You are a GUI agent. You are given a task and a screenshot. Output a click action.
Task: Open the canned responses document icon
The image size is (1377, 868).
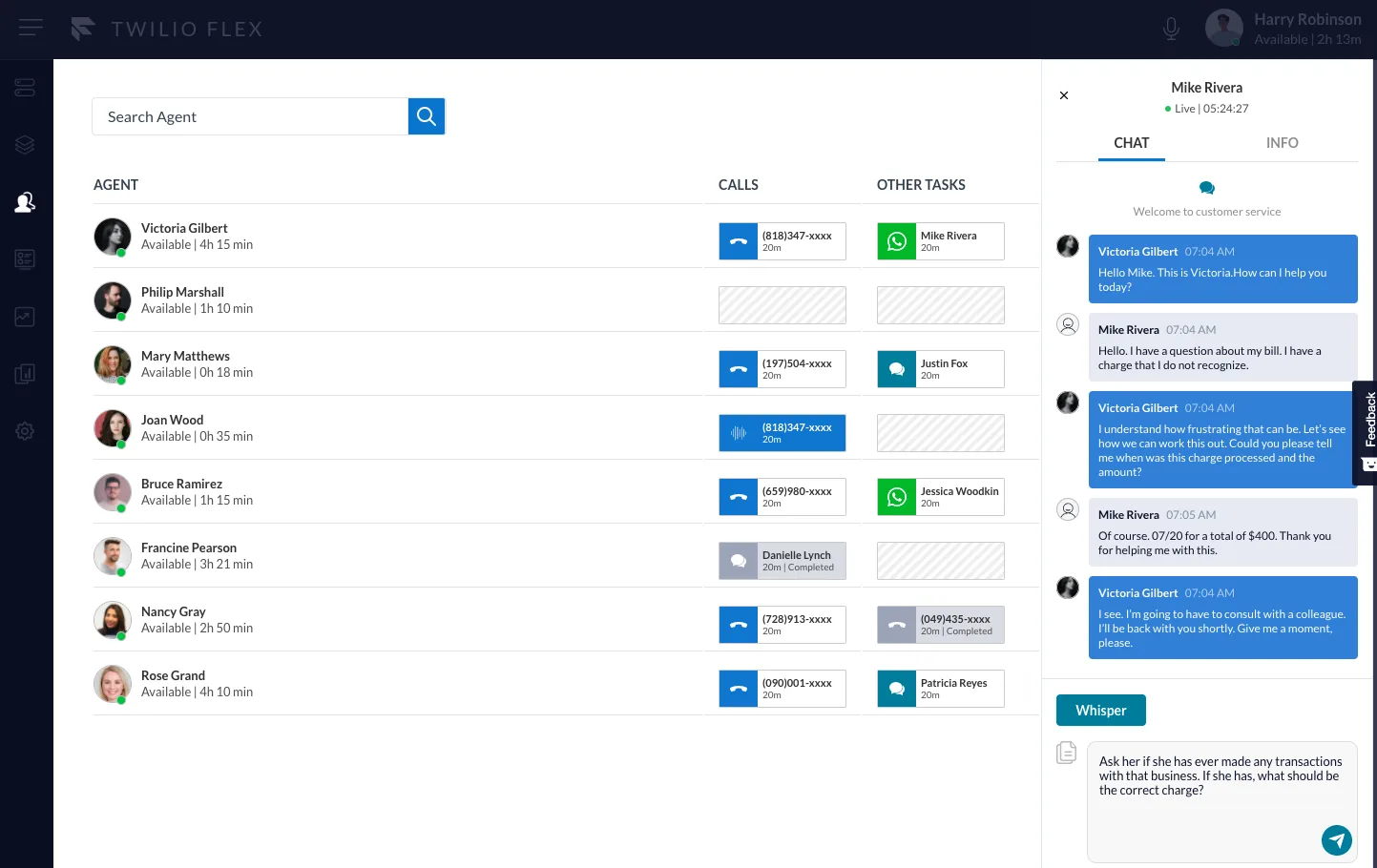pyautogui.click(x=1067, y=753)
